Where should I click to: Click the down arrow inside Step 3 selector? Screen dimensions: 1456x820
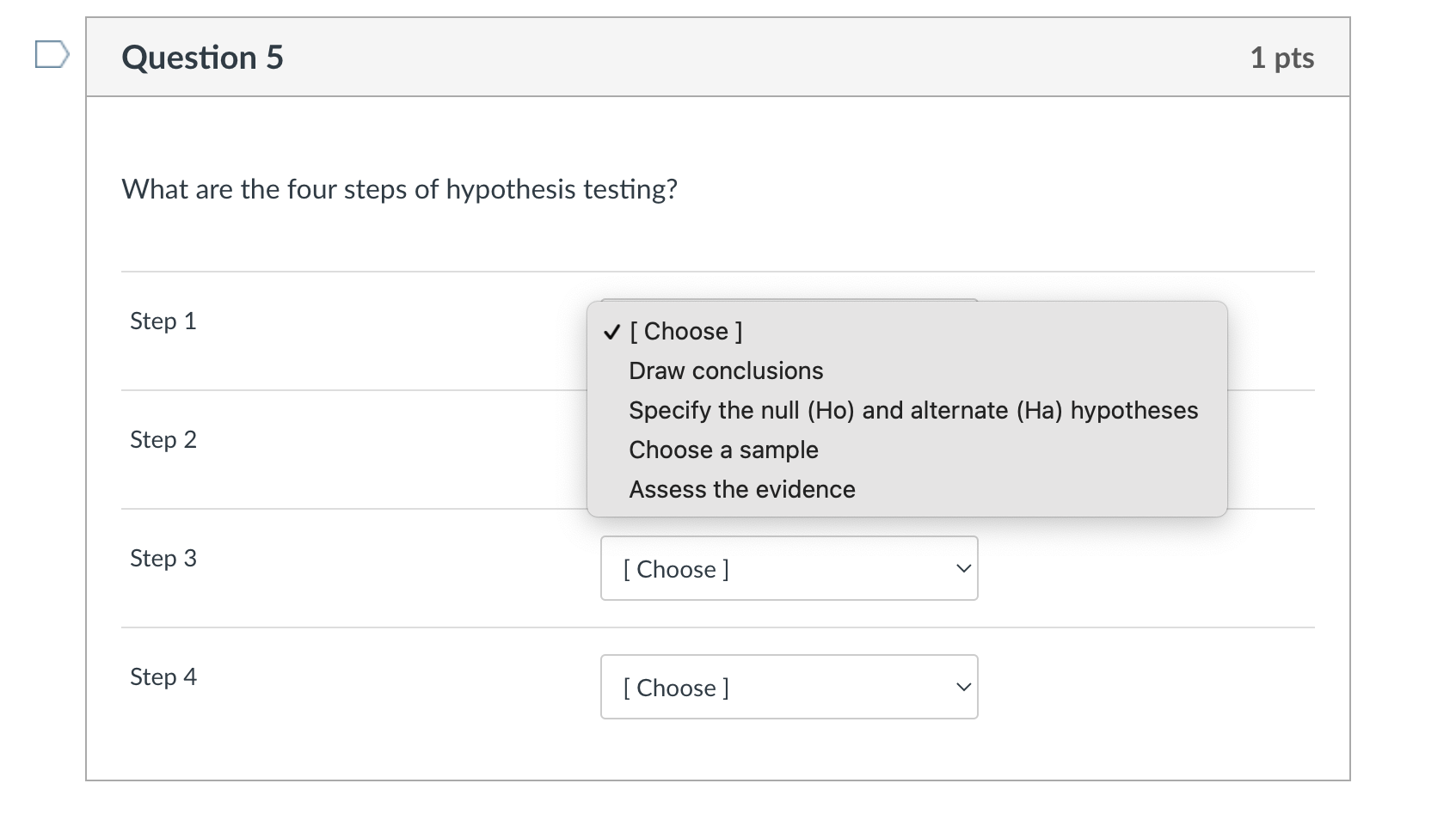961,568
